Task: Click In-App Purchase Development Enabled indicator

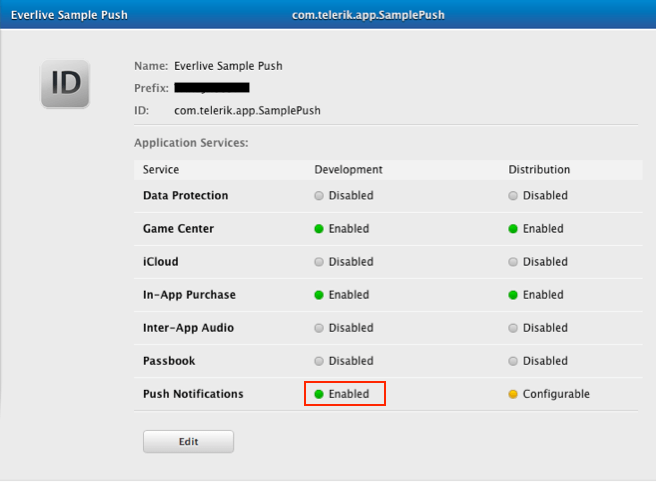Action: (x=342, y=295)
